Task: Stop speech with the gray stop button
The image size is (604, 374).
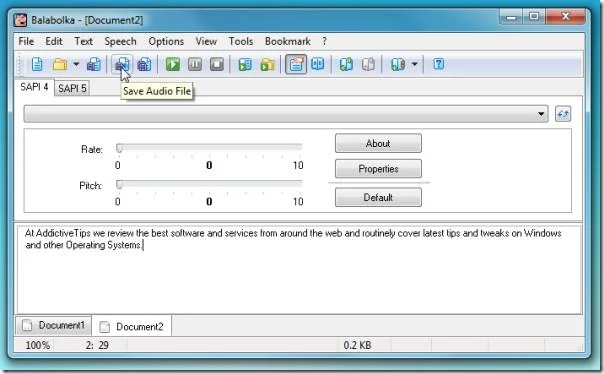Action: click(216, 64)
